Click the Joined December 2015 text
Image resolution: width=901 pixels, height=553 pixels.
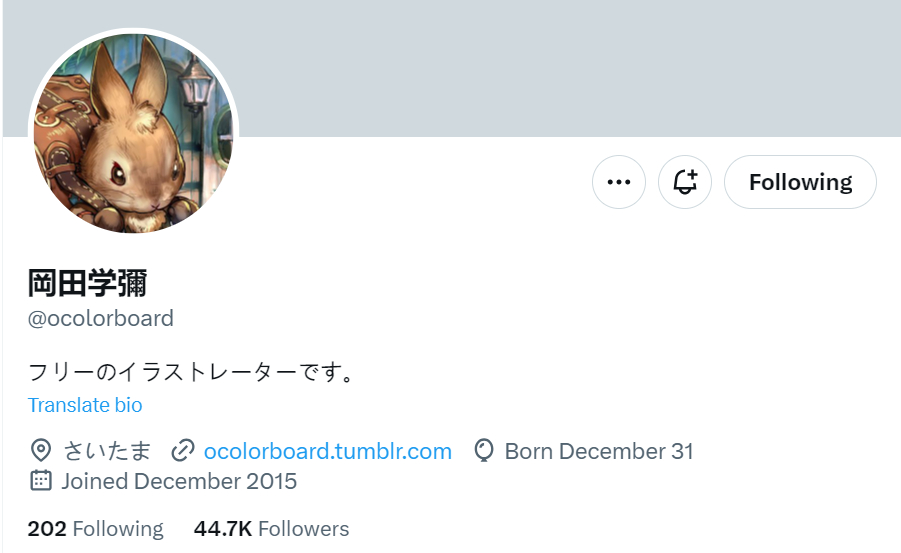pos(179,481)
